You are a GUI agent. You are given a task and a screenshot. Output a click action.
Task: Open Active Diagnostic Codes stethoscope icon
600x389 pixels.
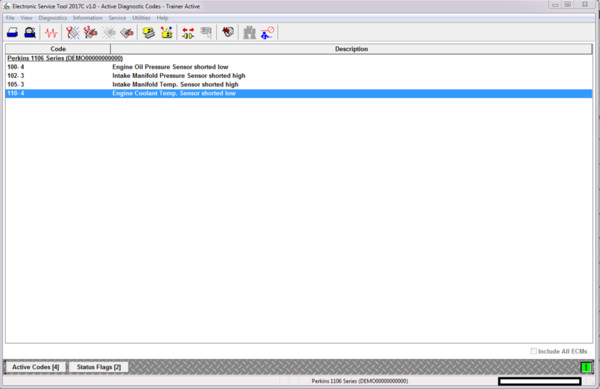click(x=72, y=33)
